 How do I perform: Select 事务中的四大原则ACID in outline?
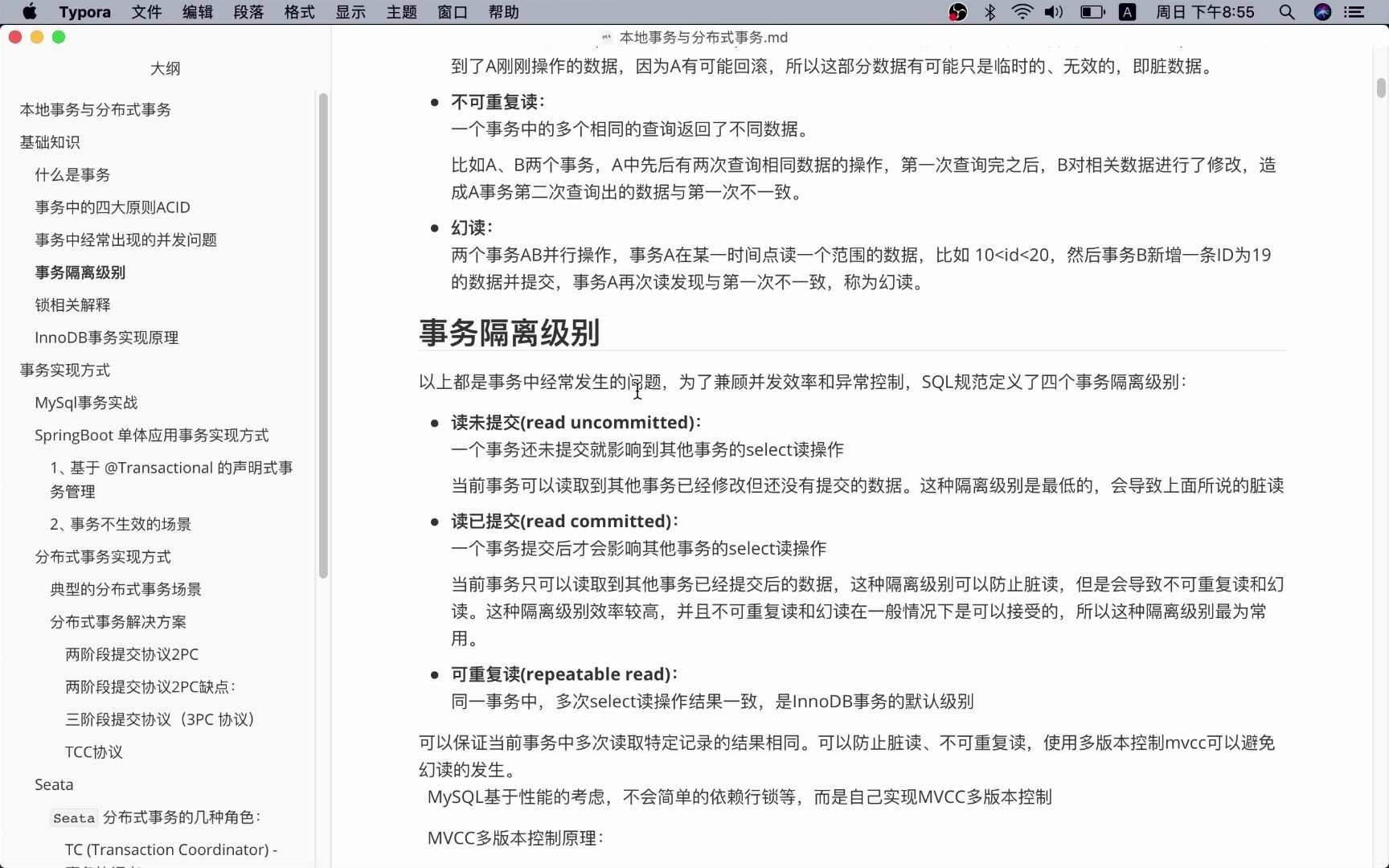(113, 207)
